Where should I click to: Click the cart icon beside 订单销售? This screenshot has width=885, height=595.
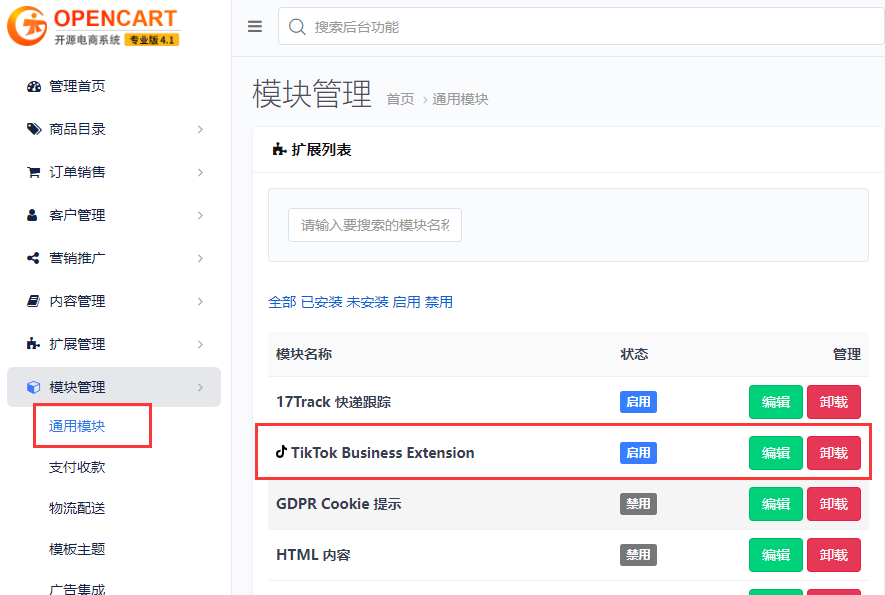[34, 172]
